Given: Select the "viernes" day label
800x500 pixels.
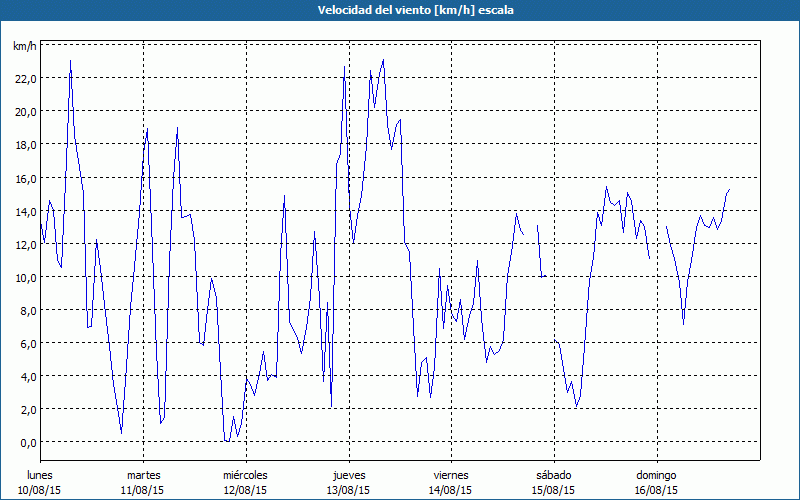Looking at the screenshot, I should pyautogui.click(x=451, y=475).
